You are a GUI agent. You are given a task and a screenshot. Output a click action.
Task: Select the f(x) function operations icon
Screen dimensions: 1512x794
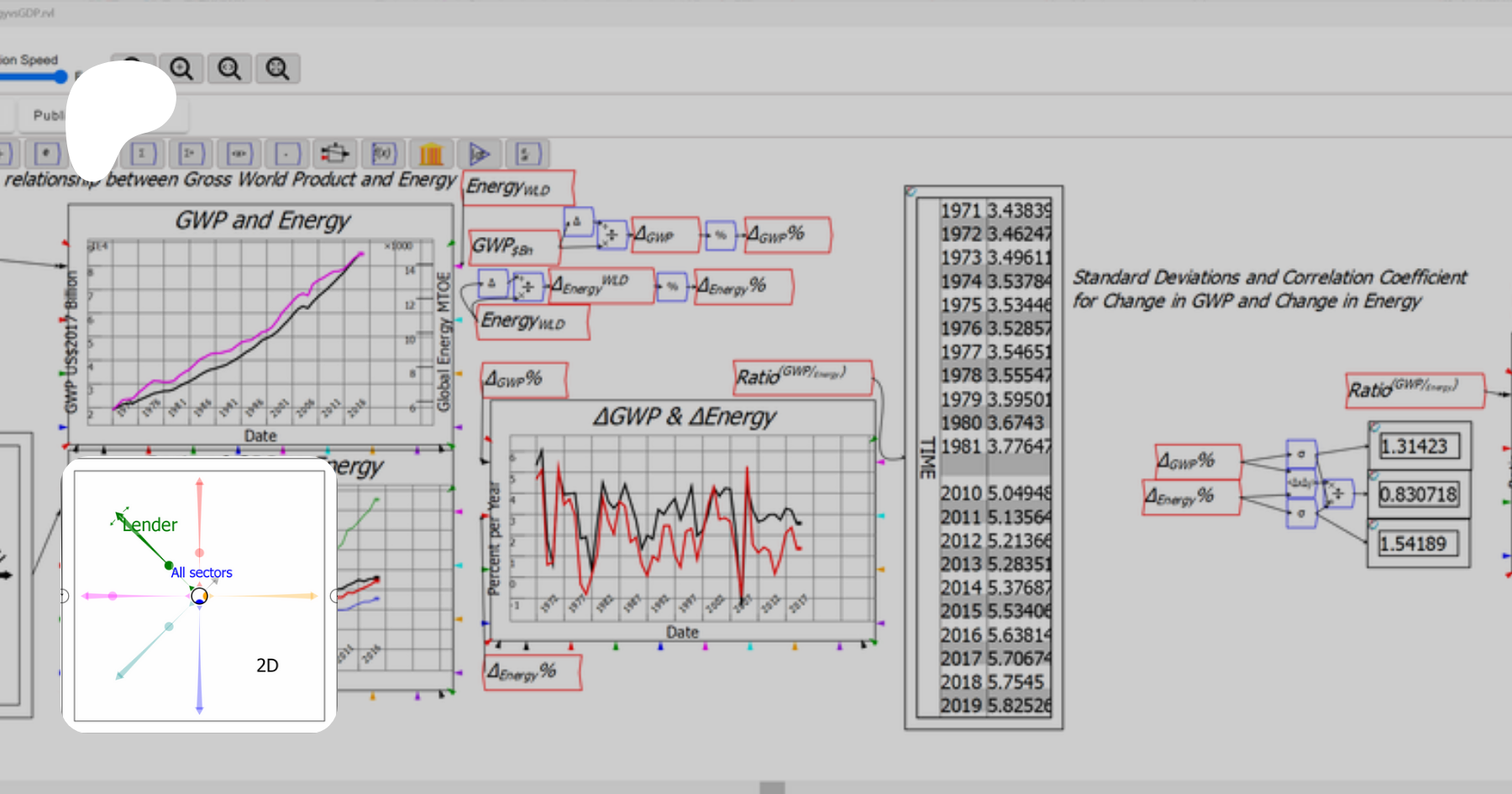[x=383, y=154]
